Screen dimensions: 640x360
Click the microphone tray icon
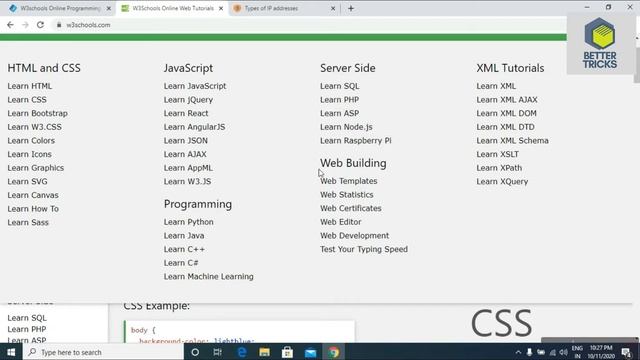pos(529,352)
